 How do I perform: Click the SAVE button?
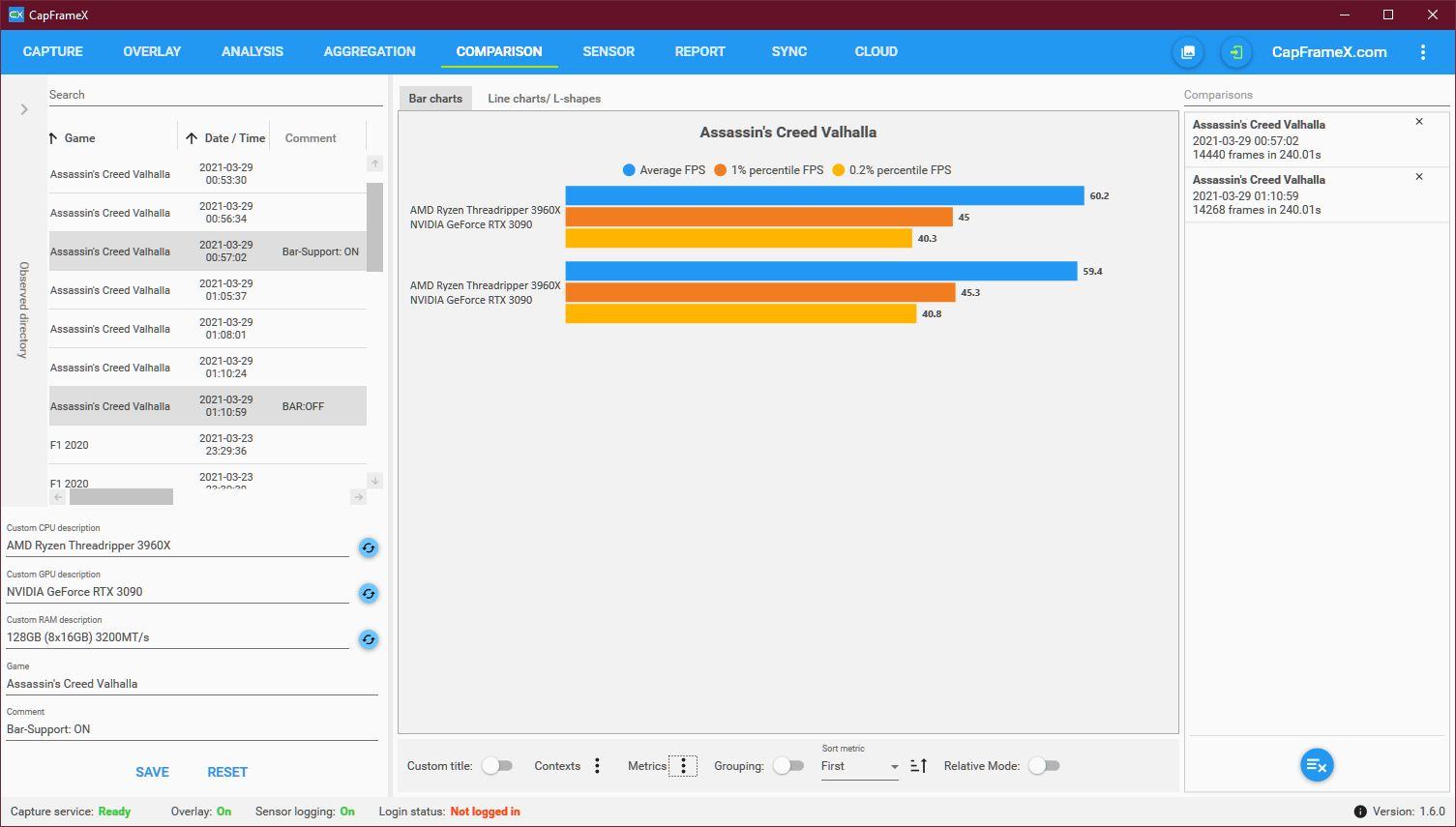(152, 772)
